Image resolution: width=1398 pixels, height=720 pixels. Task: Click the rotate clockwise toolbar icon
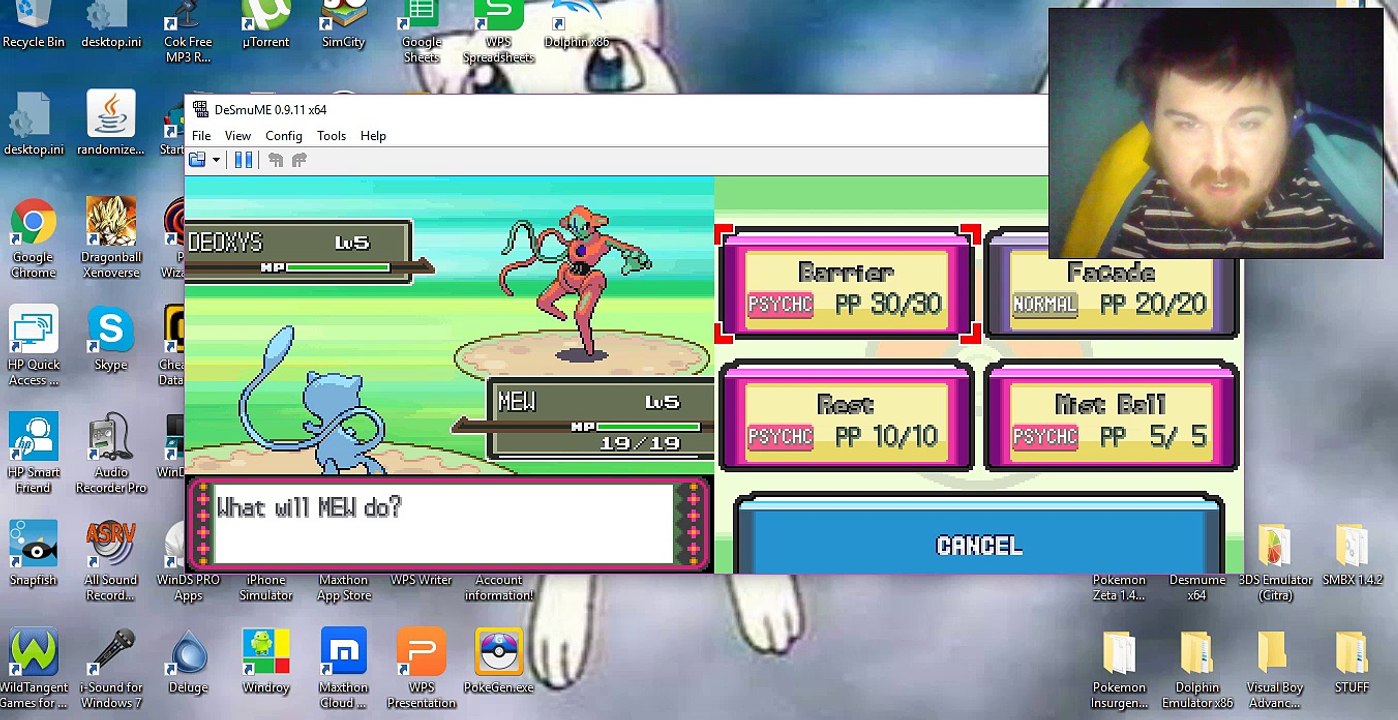(299, 160)
